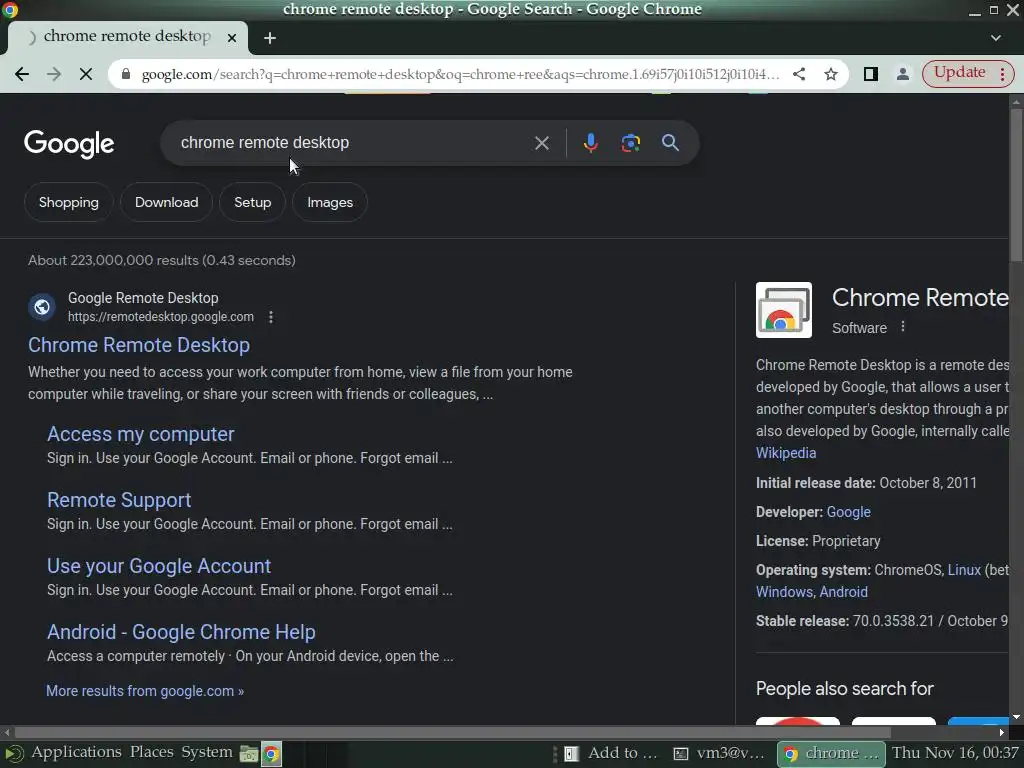Launch Chrome from panel launcher
The width and height of the screenshot is (1024, 768).
(x=271, y=754)
